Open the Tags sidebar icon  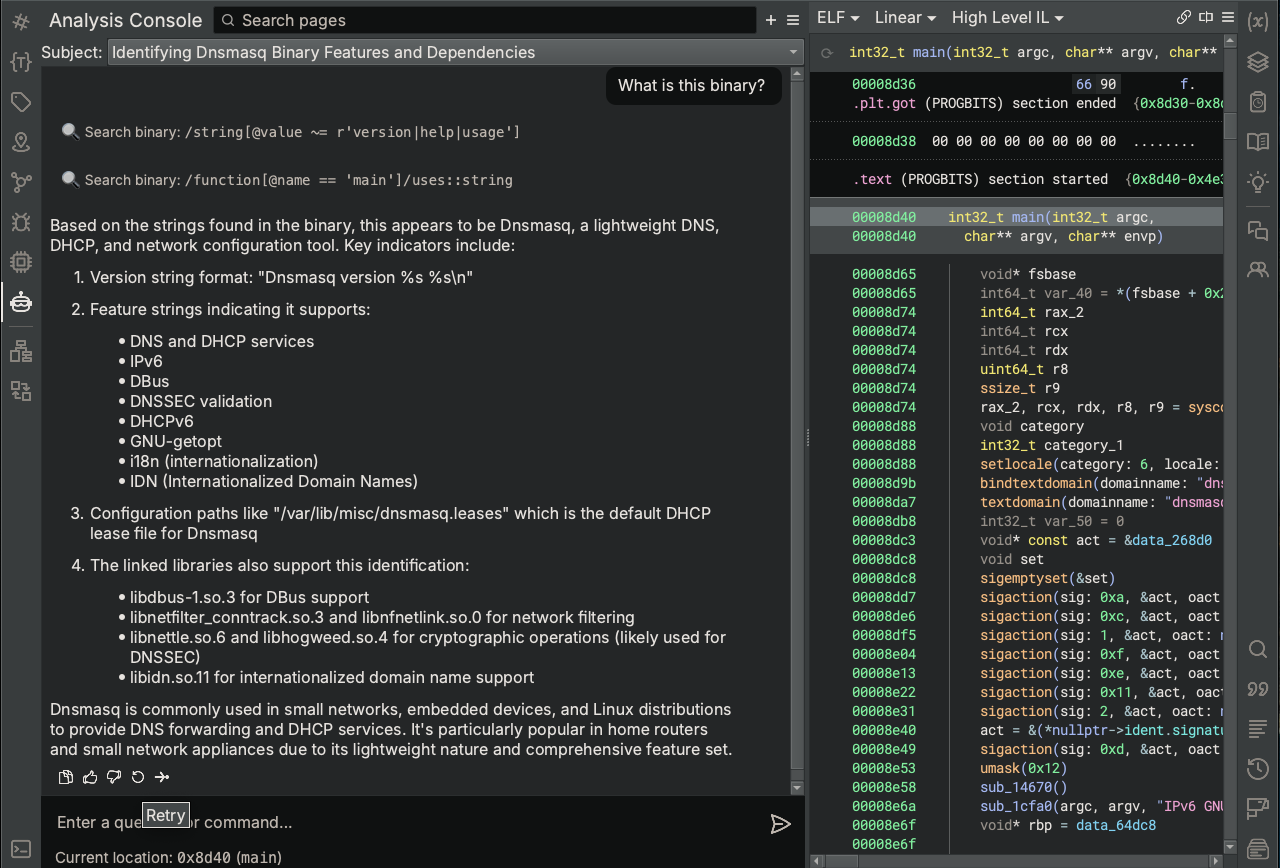coord(20,102)
